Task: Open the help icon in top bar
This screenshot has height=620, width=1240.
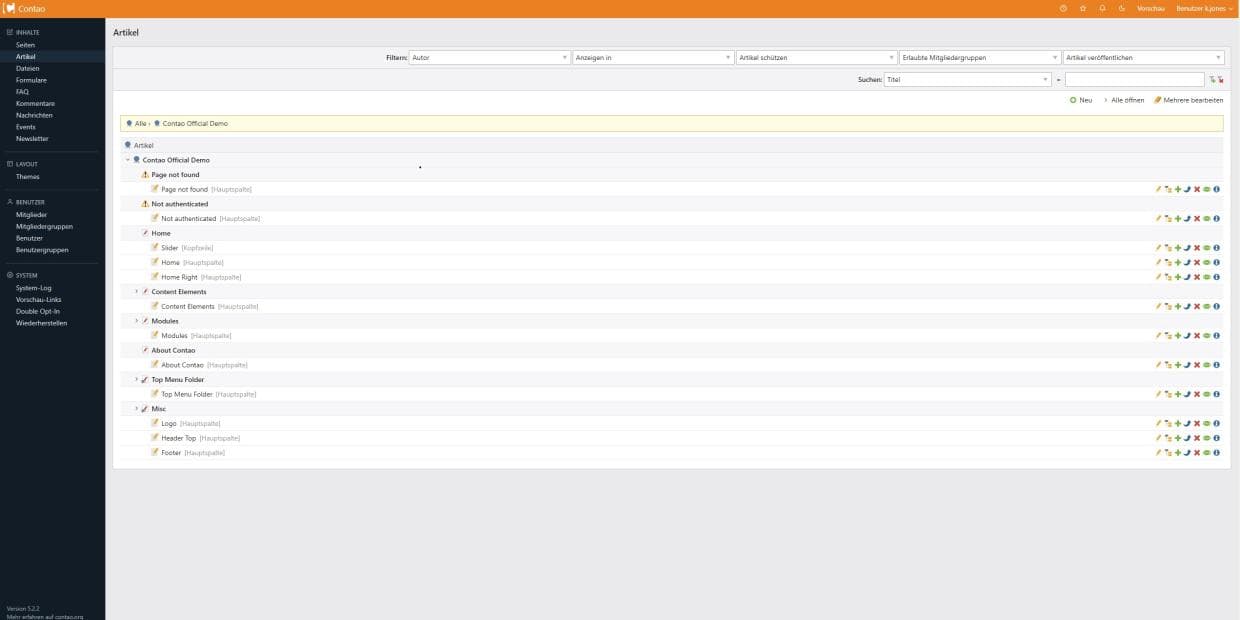Action: tap(1063, 8)
